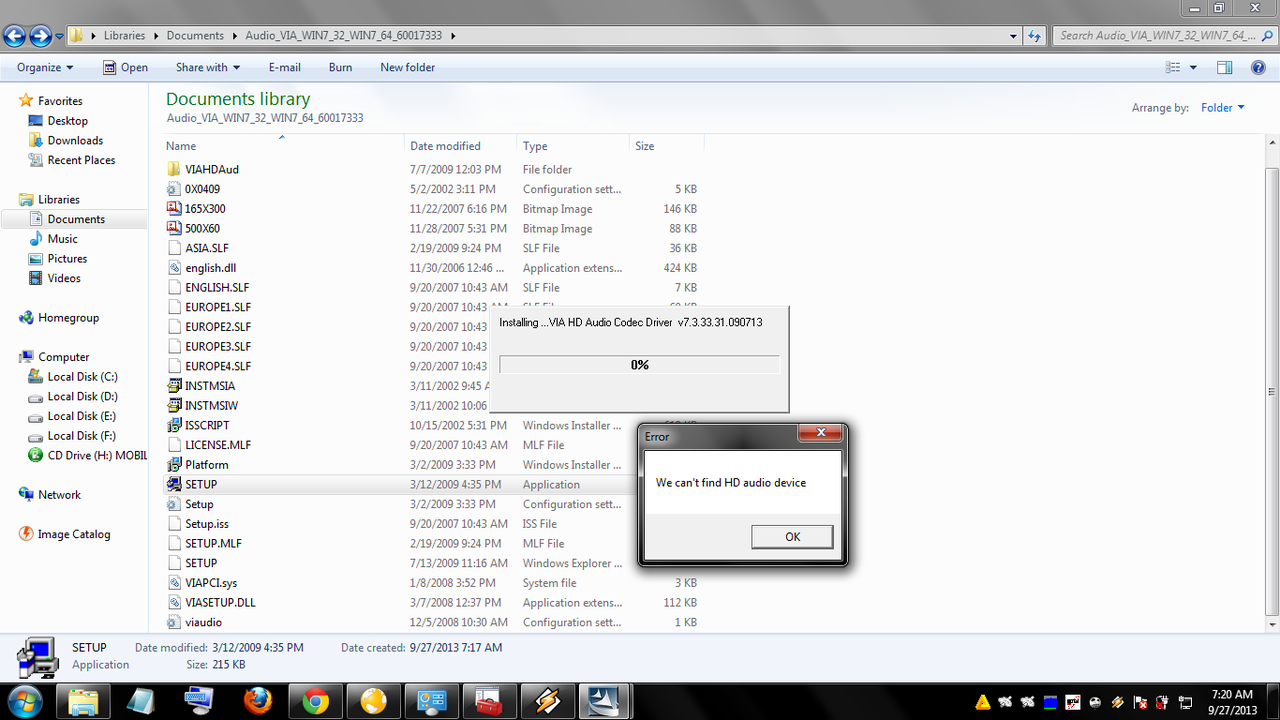This screenshot has width=1280, height=720.
Task: Open the Videos library
Action: click(x=64, y=278)
